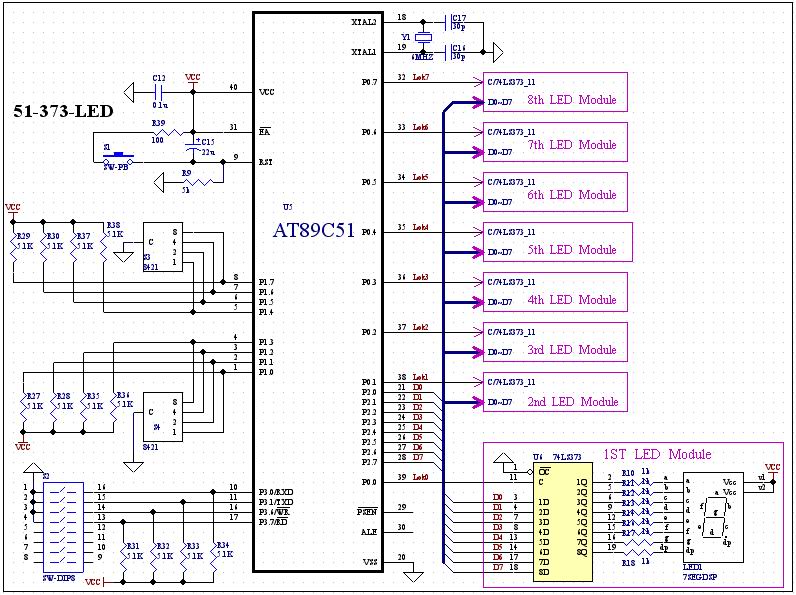Select the S4 8421 switch block
The width and height of the screenshot is (796, 595).
tap(162, 417)
